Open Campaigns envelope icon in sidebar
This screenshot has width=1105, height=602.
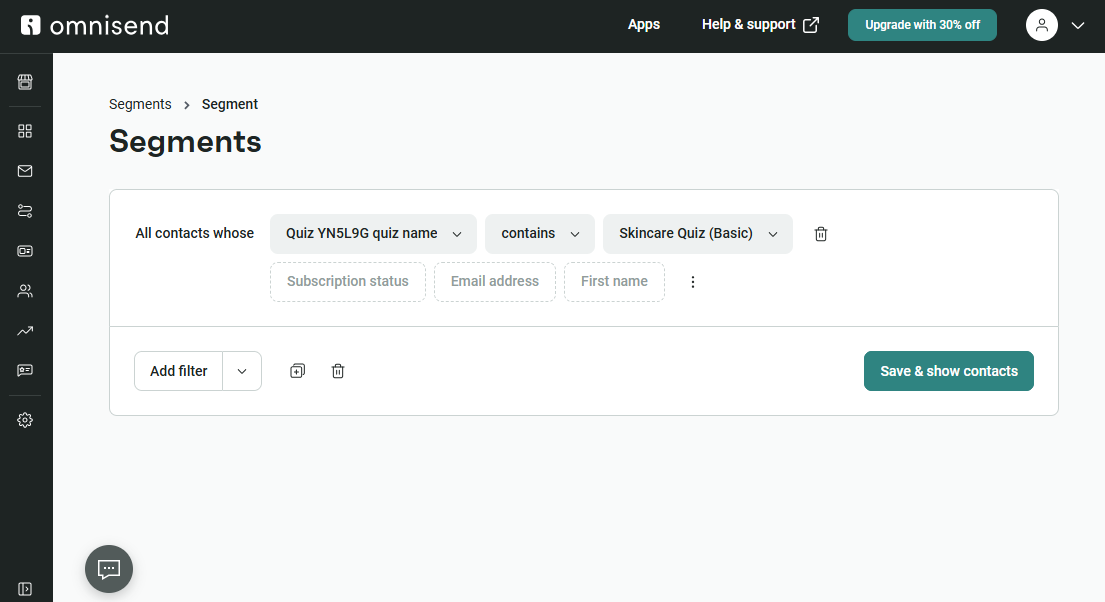point(25,171)
